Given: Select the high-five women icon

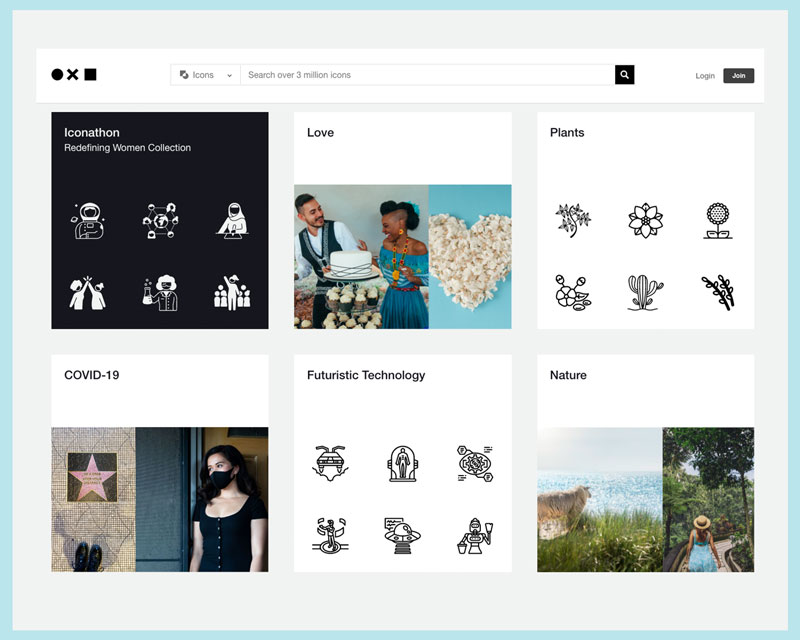Looking at the screenshot, I should (88, 293).
